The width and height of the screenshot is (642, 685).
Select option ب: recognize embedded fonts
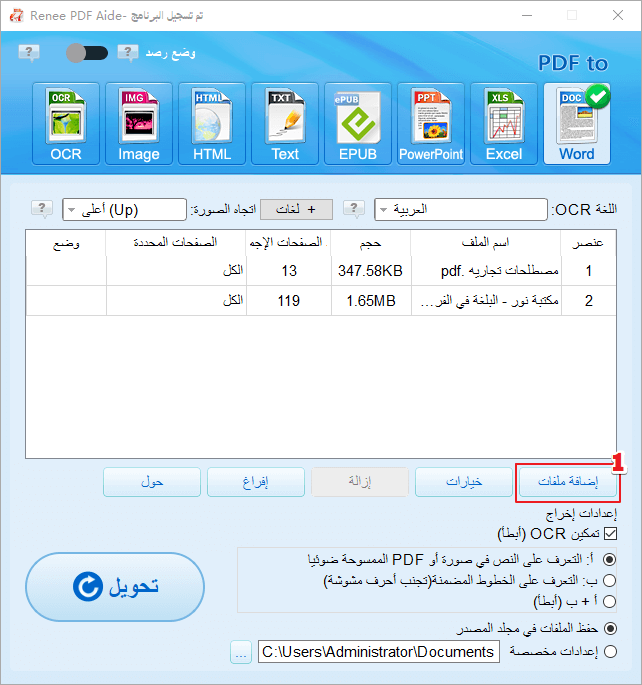(x=609, y=580)
